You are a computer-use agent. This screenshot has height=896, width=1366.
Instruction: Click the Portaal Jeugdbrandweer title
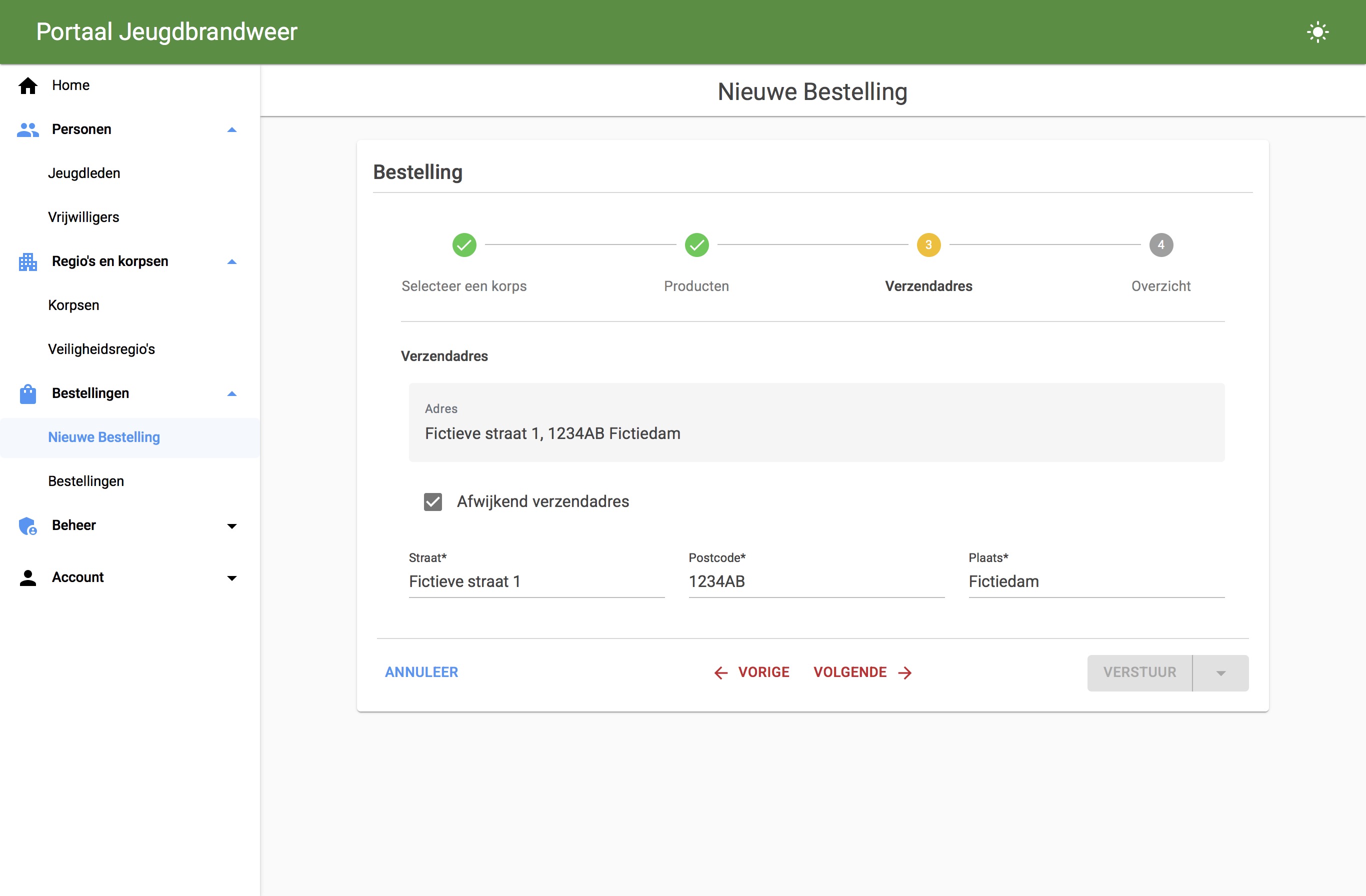point(166,32)
